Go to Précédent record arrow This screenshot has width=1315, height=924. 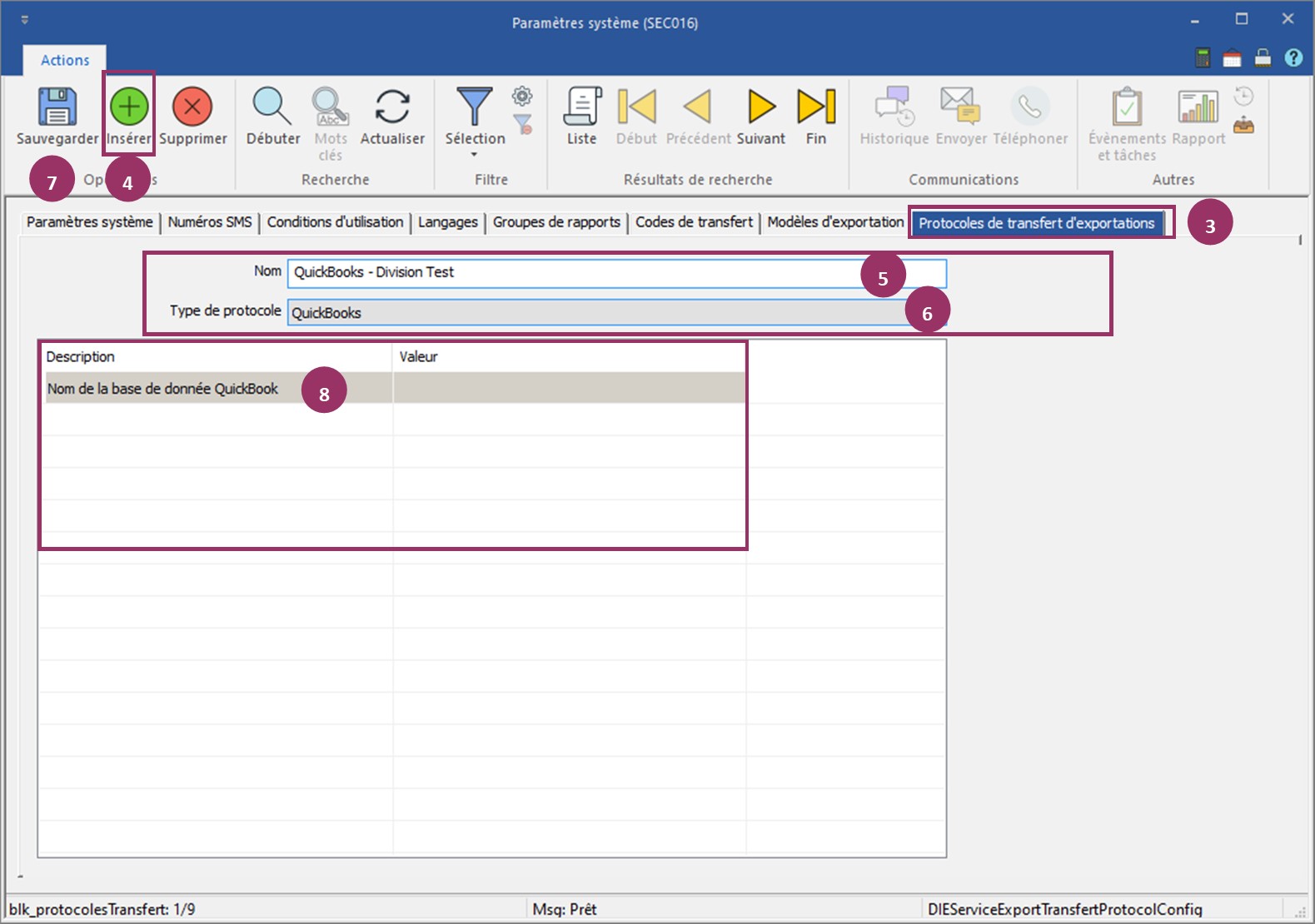click(x=698, y=107)
